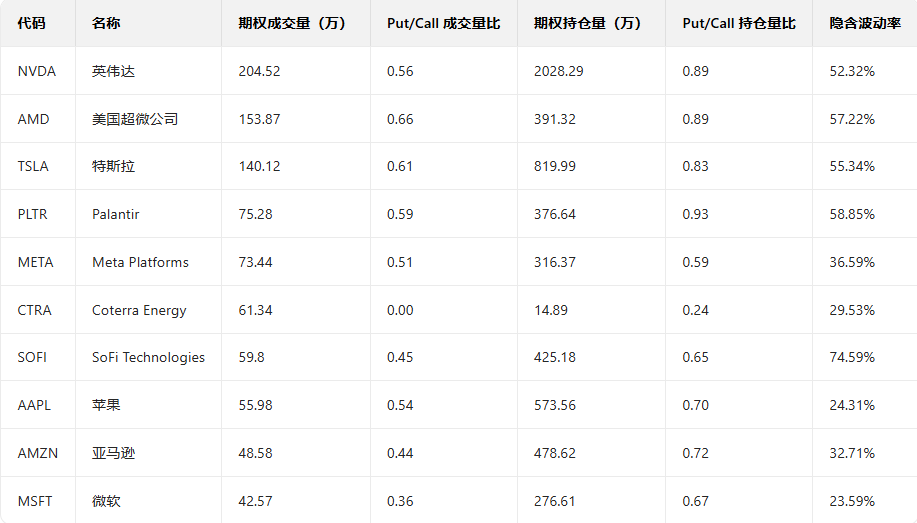This screenshot has height=523, width=917.
Task: Select the AMD ticker cell
Action: pyautogui.click(x=33, y=119)
